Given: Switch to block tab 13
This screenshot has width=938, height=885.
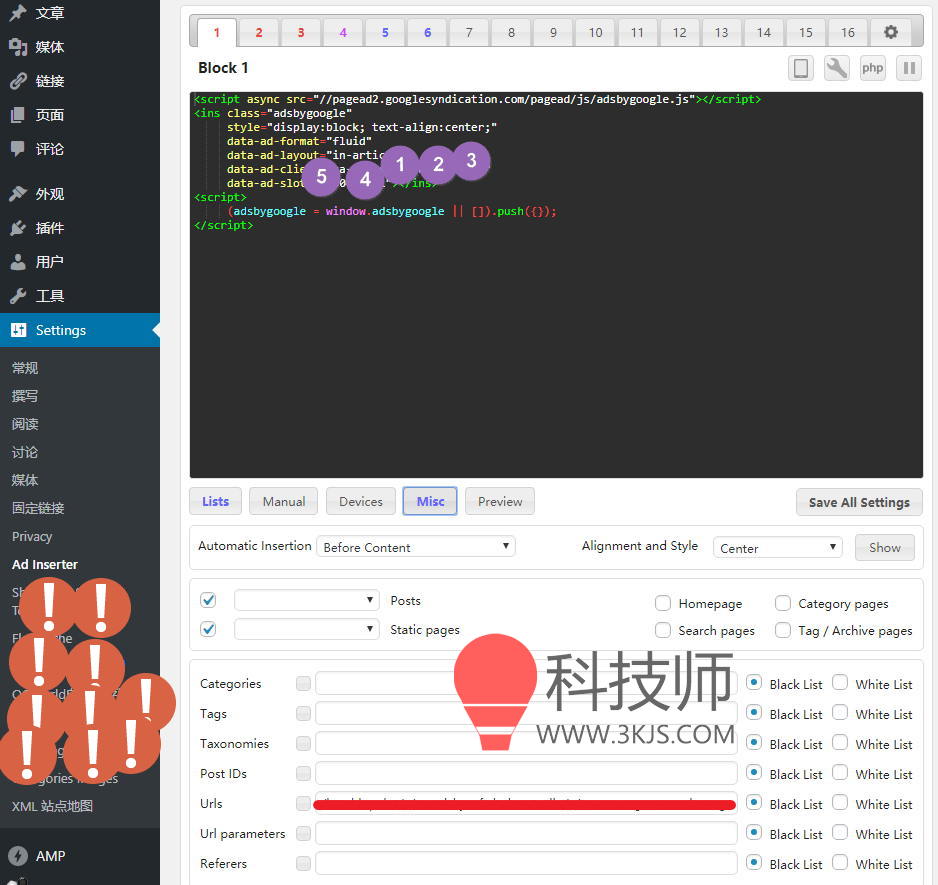Looking at the screenshot, I should (x=721, y=32).
